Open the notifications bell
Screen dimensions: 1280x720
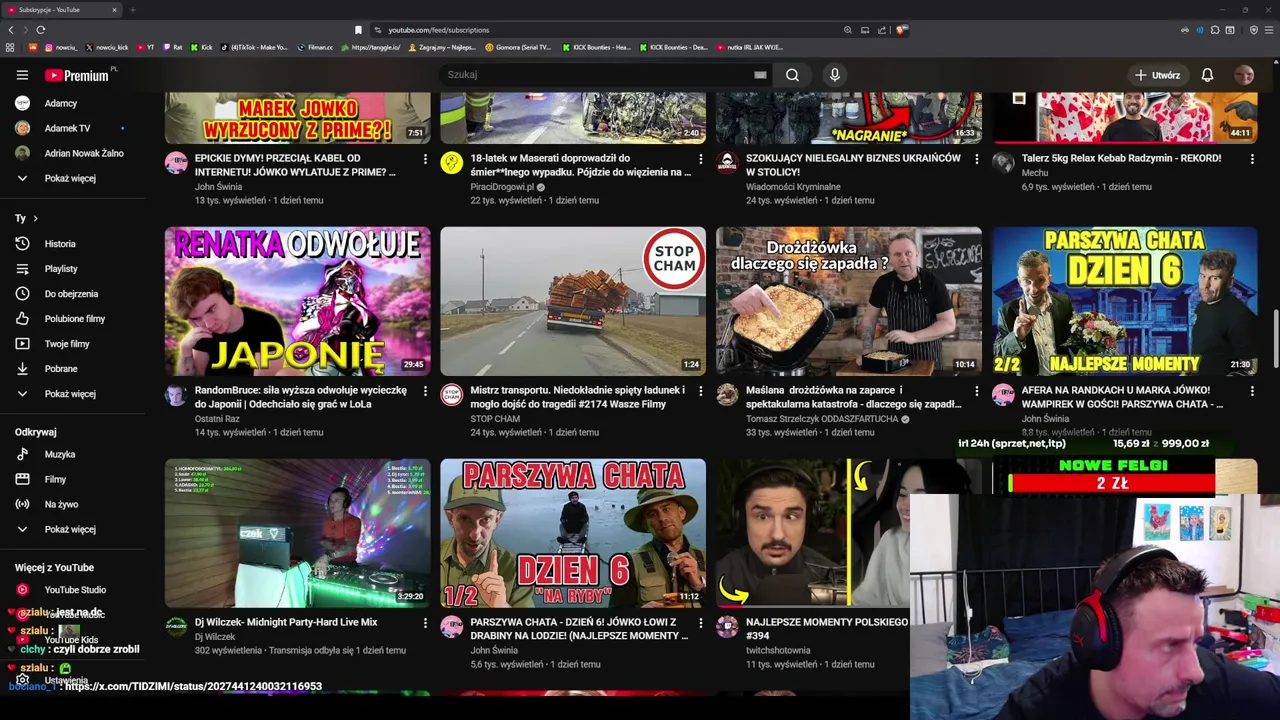[1207, 75]
